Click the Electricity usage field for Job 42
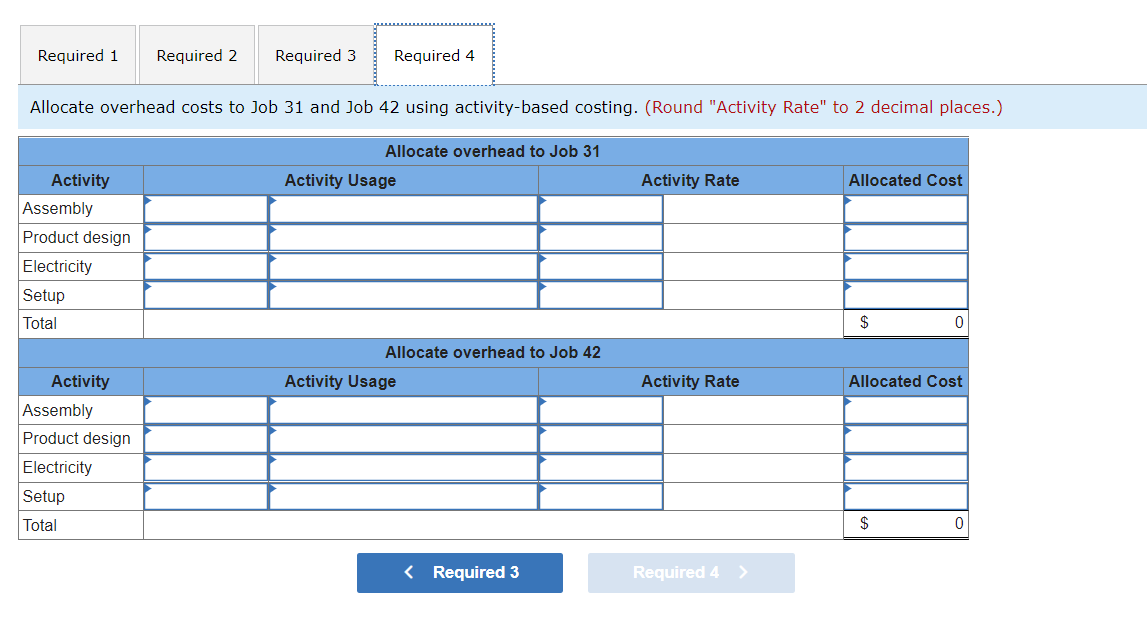1147x635 pixels. [205, 467]
